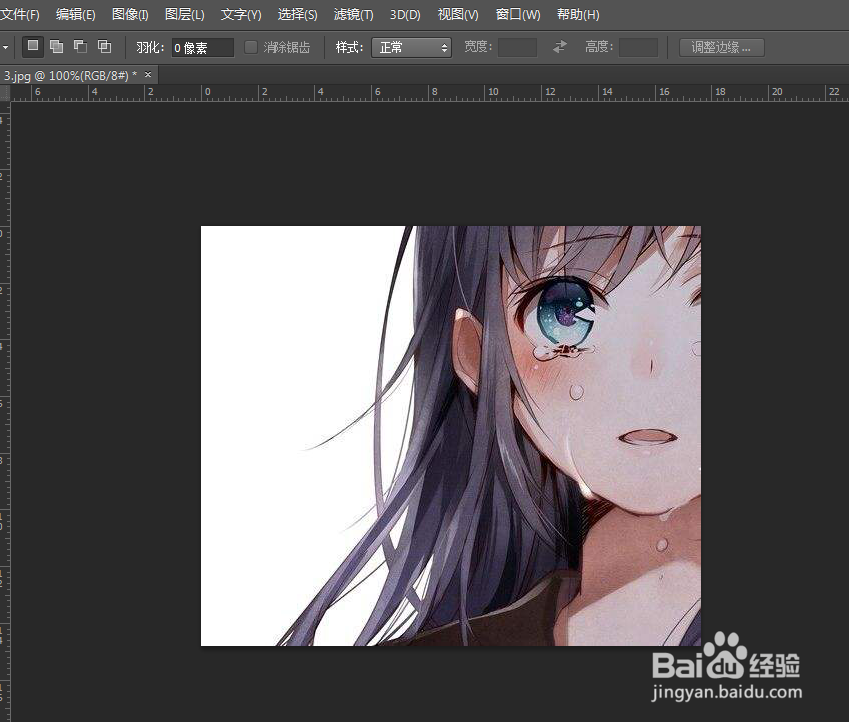
Task: Click the 高度 height field
Action: pyautogui.click(x=638, y=48)
